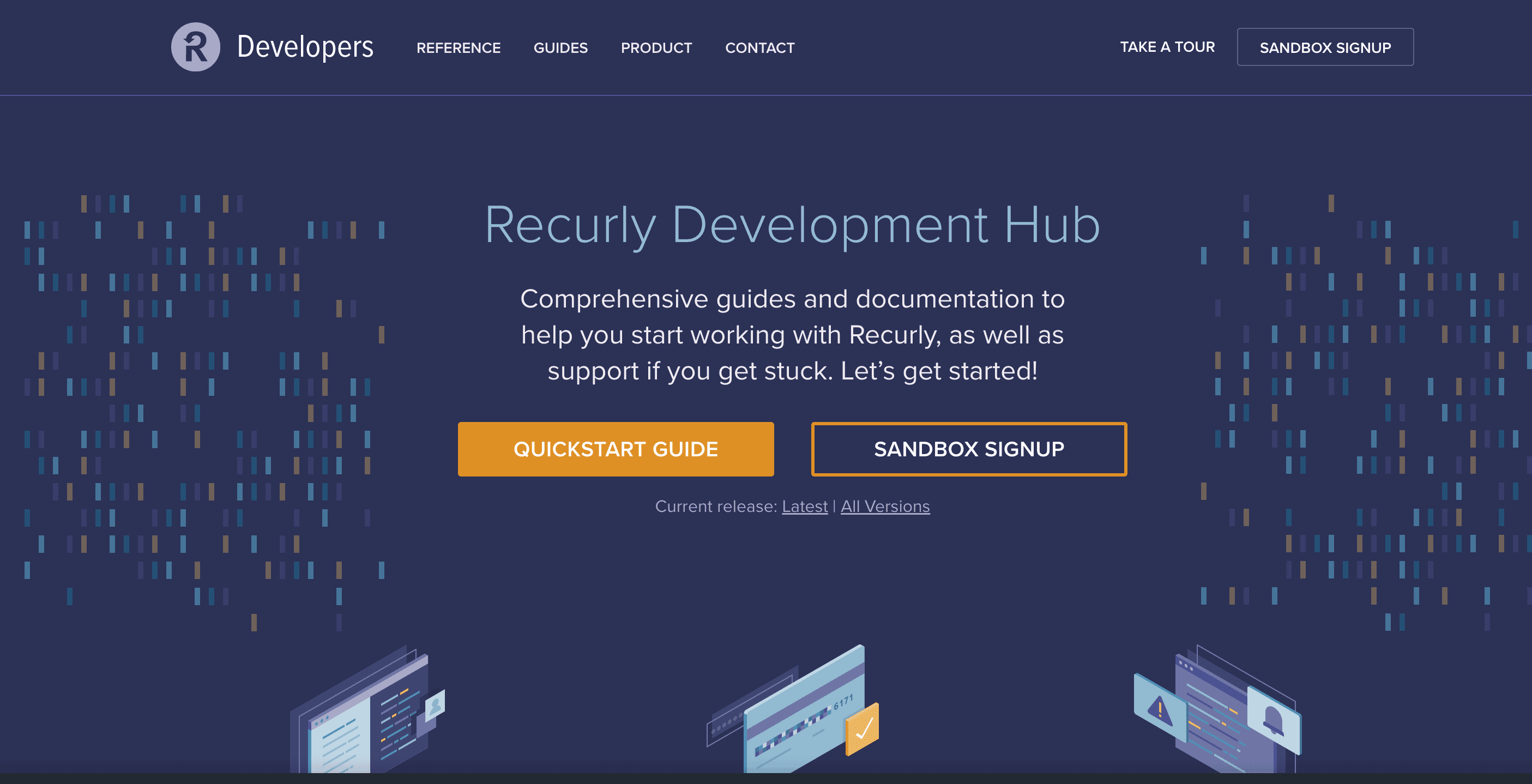Click the outlined Sandbox Signup hero button
The image size is (1532, 784).
pos(969,449)
